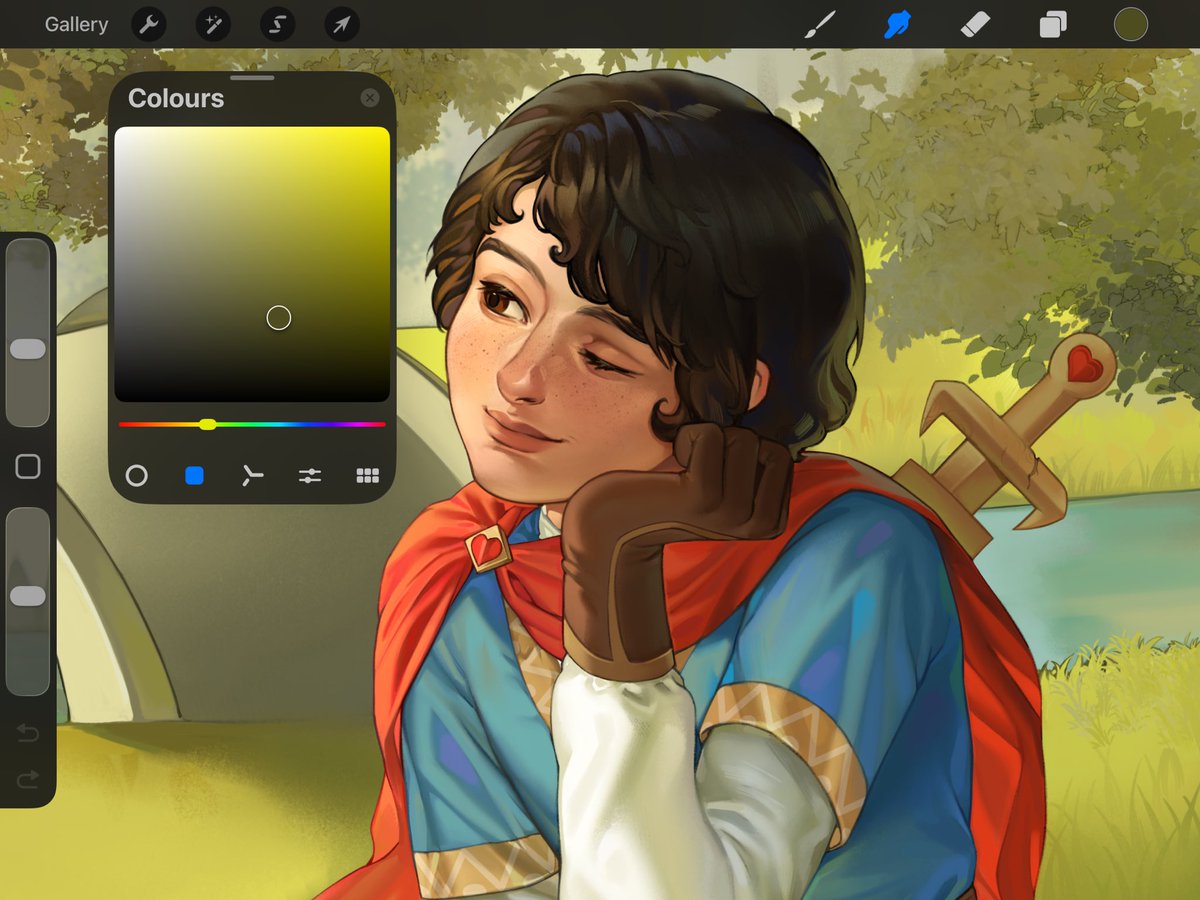Open the Actions wrench menu

click(x=149, y=24)
